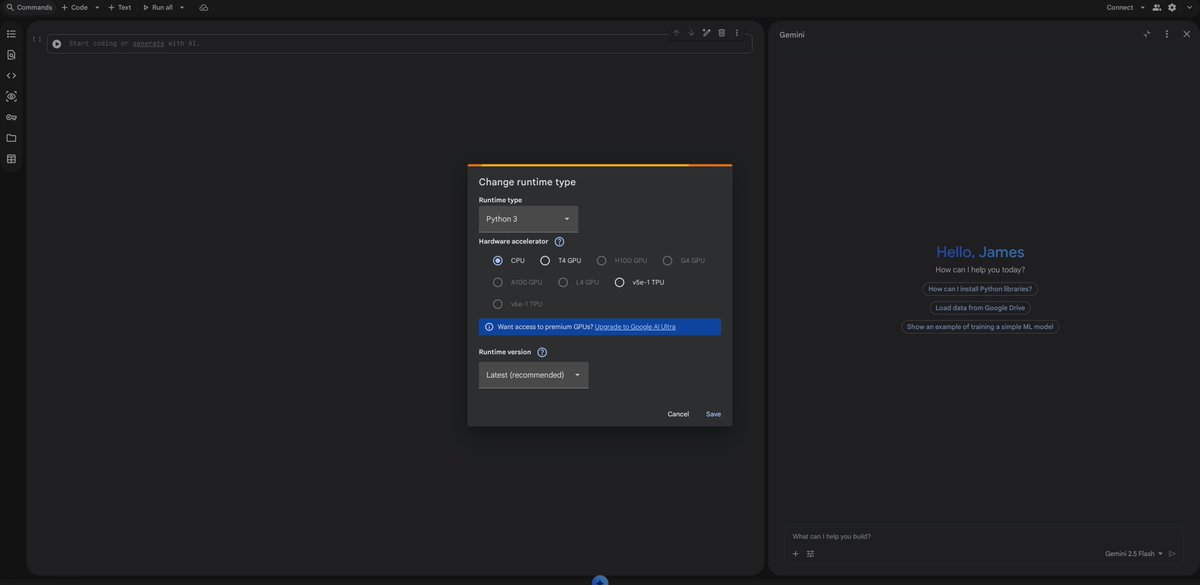The width and height of the screenshot is (1200, 585).
Task: Select the A100 GPU radio button
Action: [498, 282]
